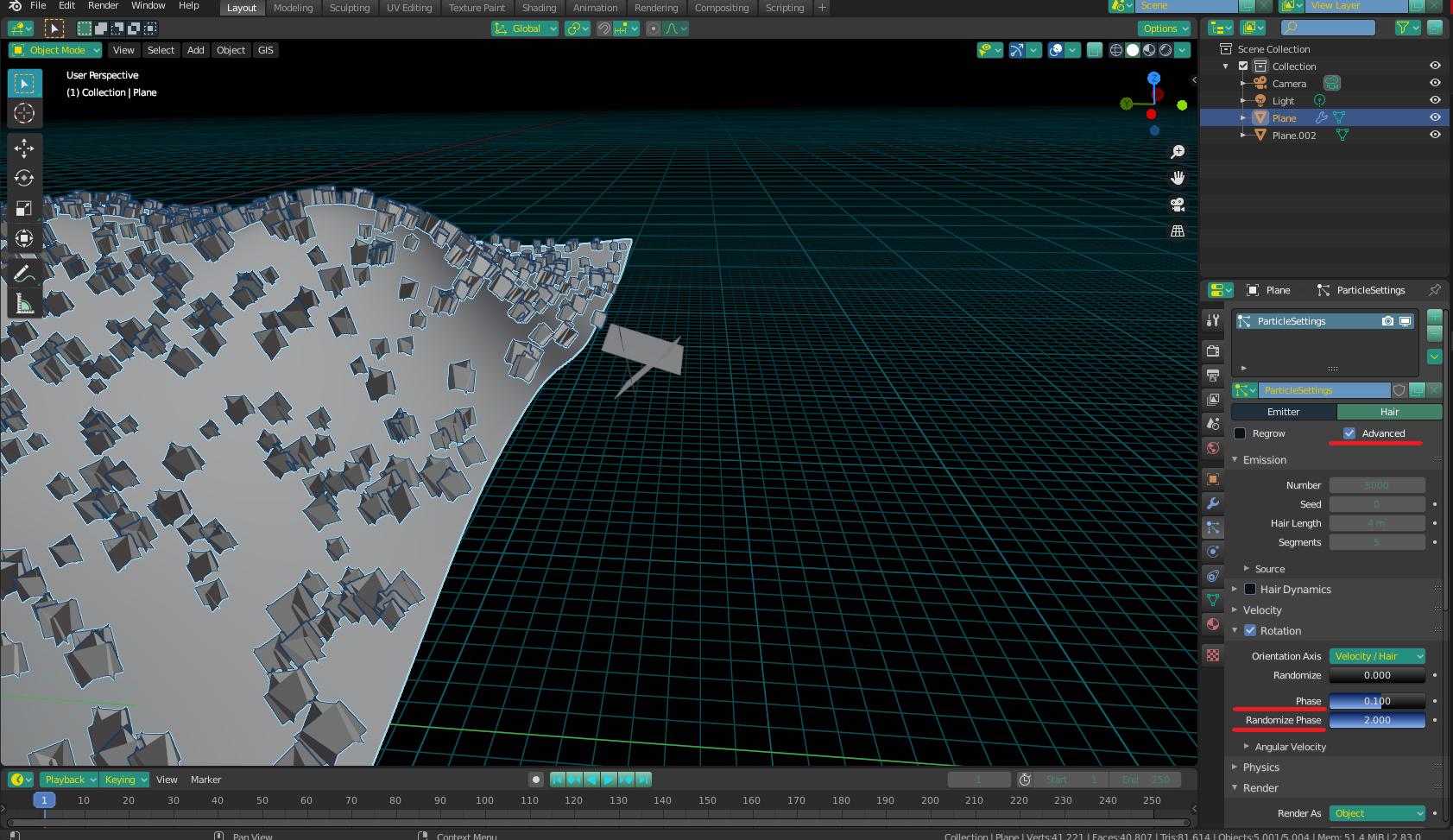Open the Object Constraints tab
This screenshot has height=840, width=1453.
tap(1213, 576)
